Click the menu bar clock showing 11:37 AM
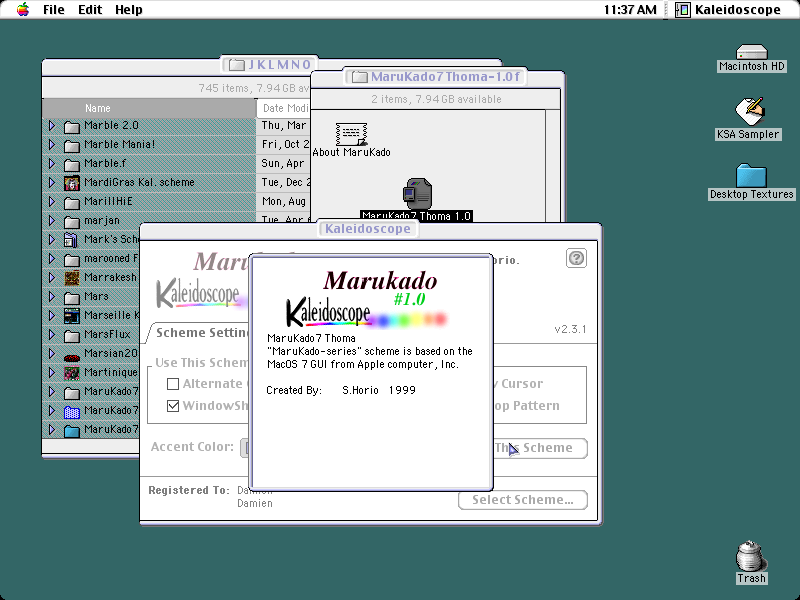Viewport: 800px width, 600px height. [x=630, y=10]
